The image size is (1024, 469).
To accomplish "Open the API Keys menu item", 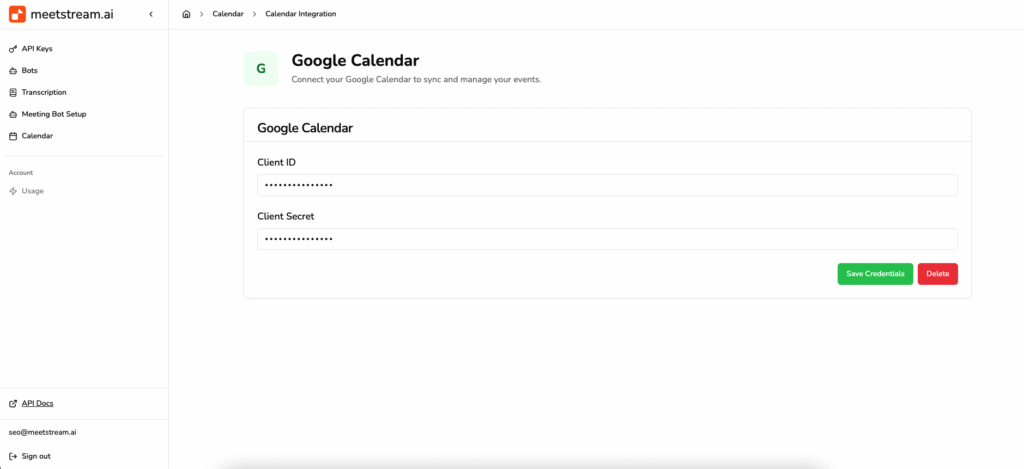I will [x=37, y=48].
